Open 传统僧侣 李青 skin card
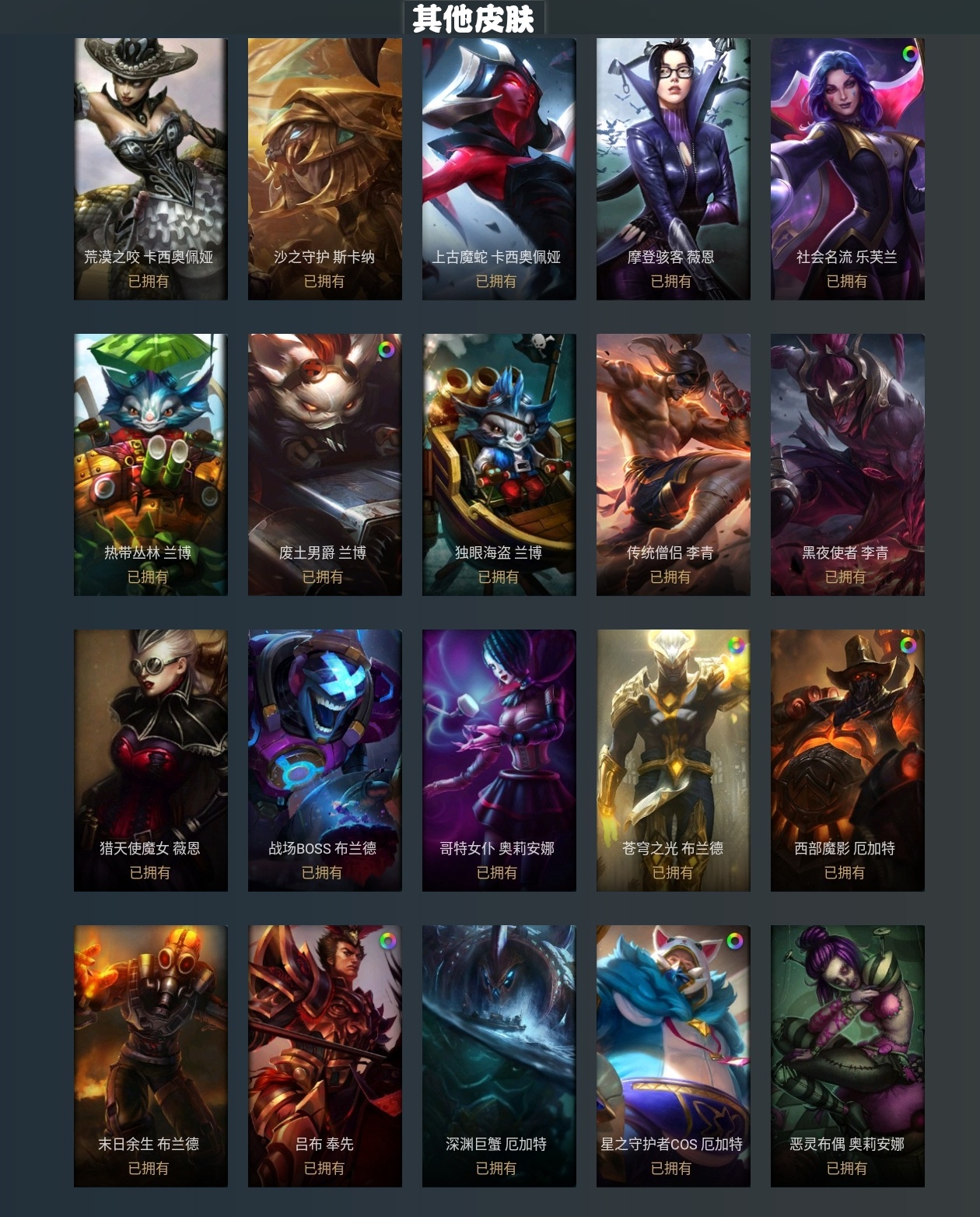 [674, 465]
